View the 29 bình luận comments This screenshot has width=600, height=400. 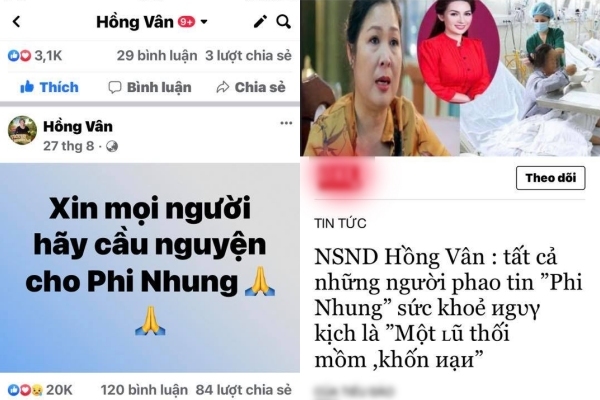pyautogui.click(x=157, y=56)
